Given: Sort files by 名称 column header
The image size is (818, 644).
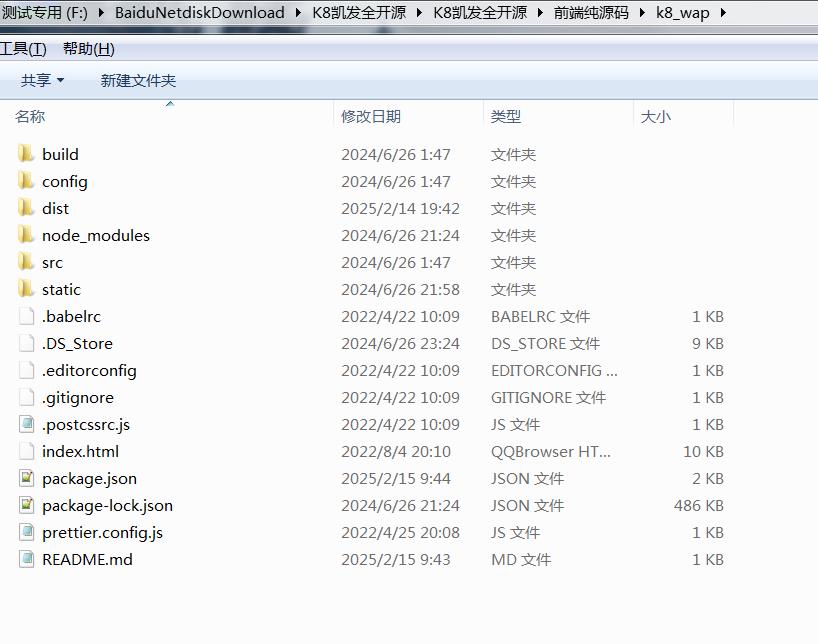Looking at the screenshot, I should pos(30,116).
